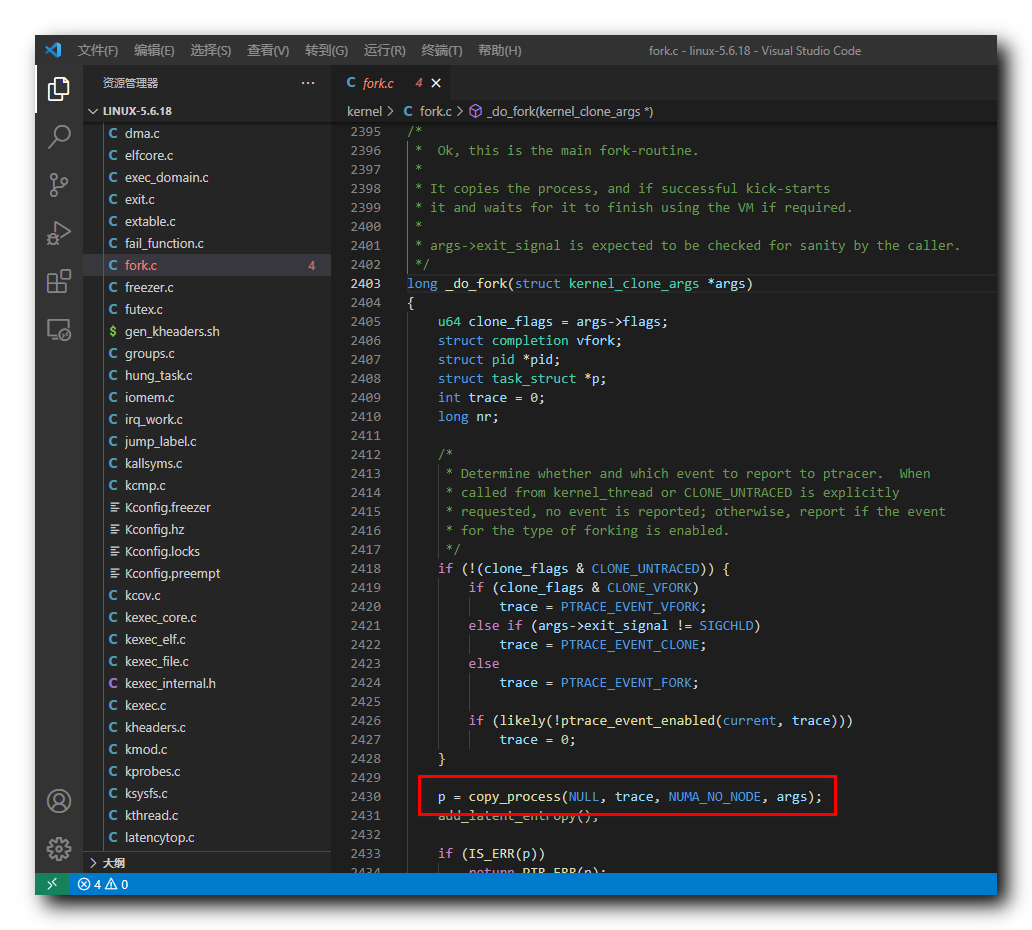Open the 转到(G) menu
Viewport: 1032px width, 930px height.
(x=326, y=51)
